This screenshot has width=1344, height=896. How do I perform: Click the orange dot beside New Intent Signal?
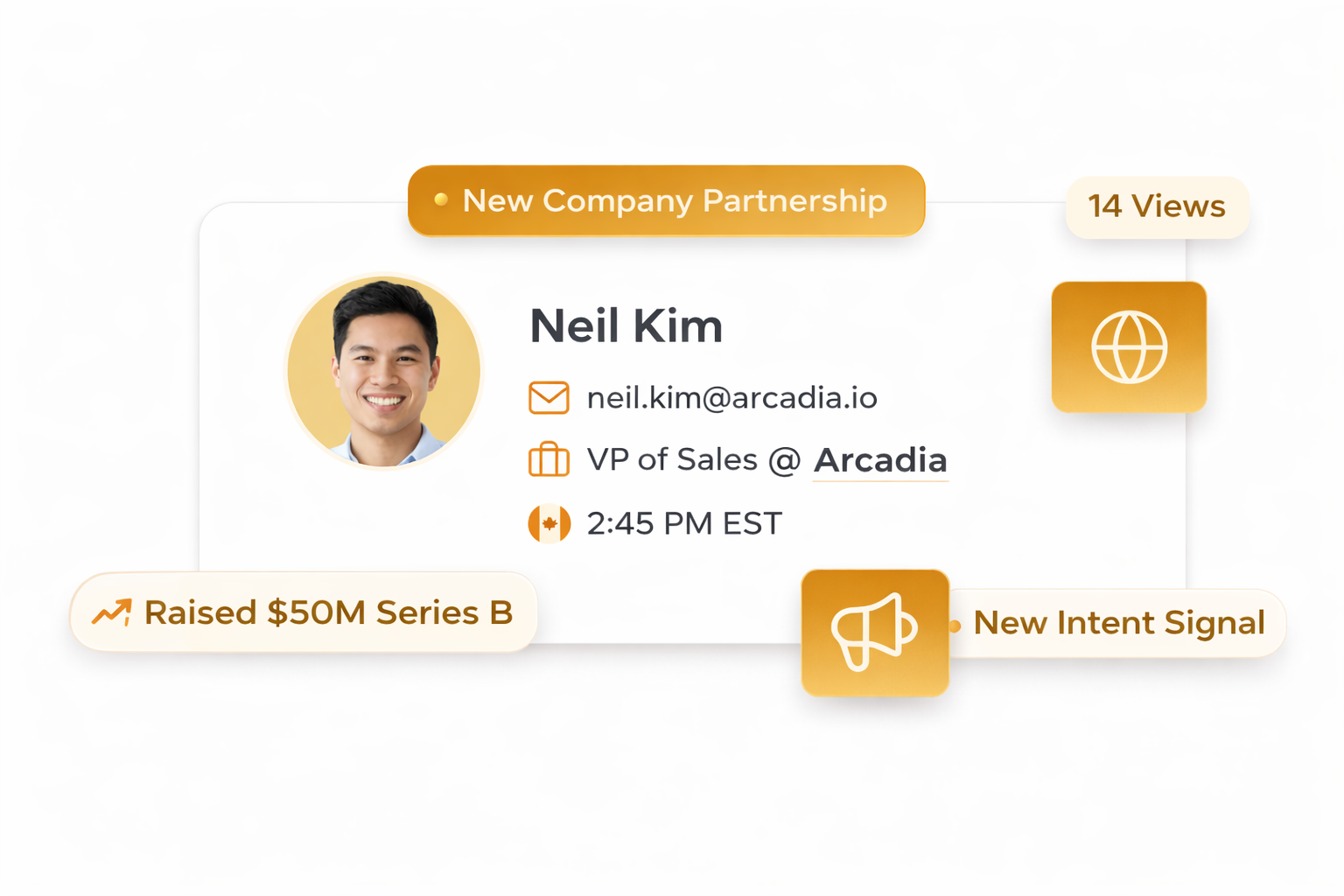[955, 626]
